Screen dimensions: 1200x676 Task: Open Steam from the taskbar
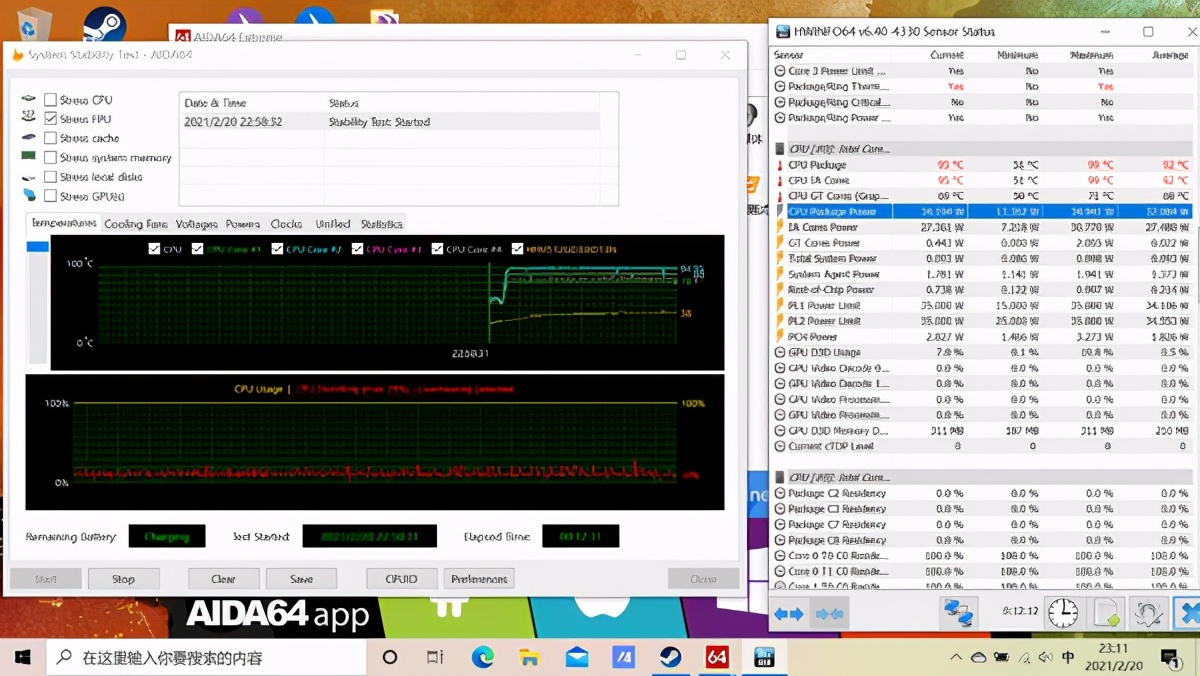click(x=669, y=657)
